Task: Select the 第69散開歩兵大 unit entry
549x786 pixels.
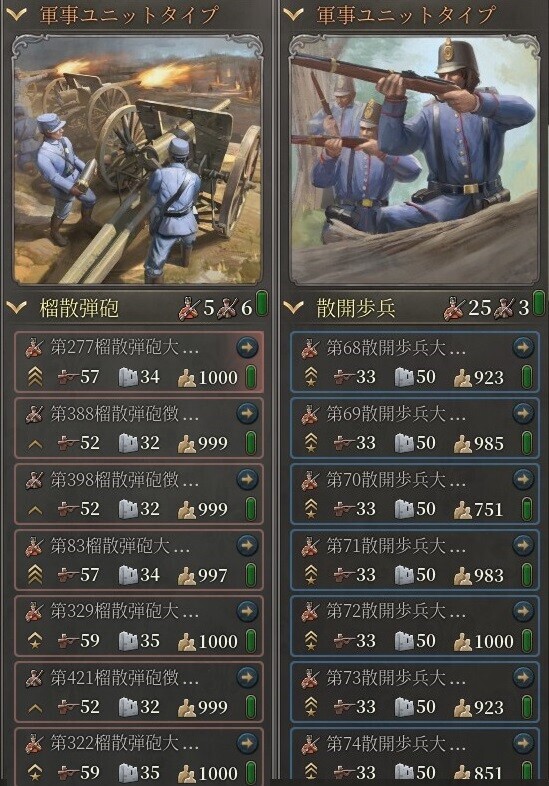Action: 415,428
